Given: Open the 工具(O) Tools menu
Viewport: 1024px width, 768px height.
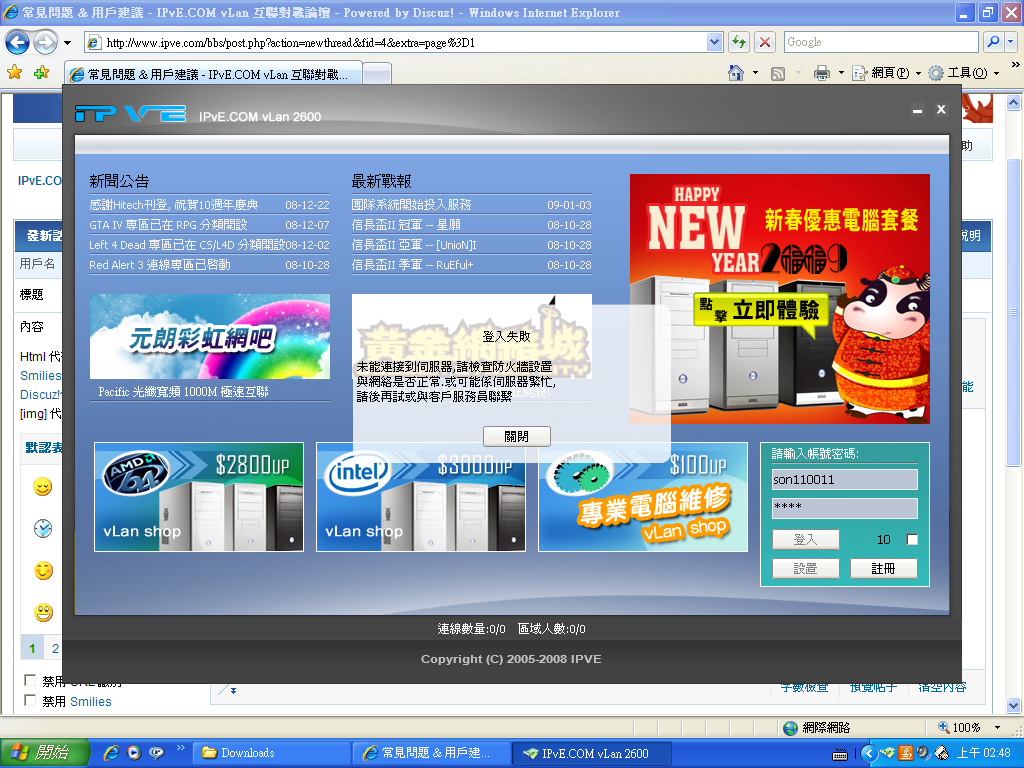Looking at the screenshot, I should pyautogui.click(x=964, y=73).
